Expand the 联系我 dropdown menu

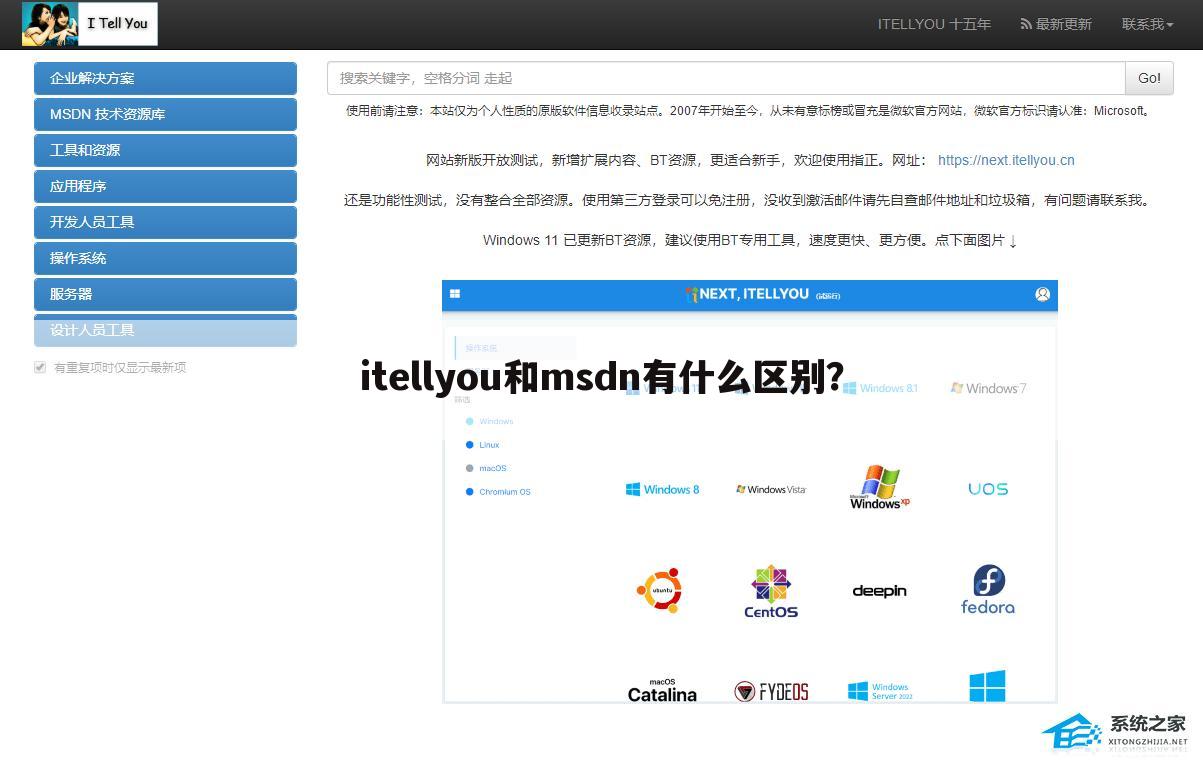click(1147, 24)
